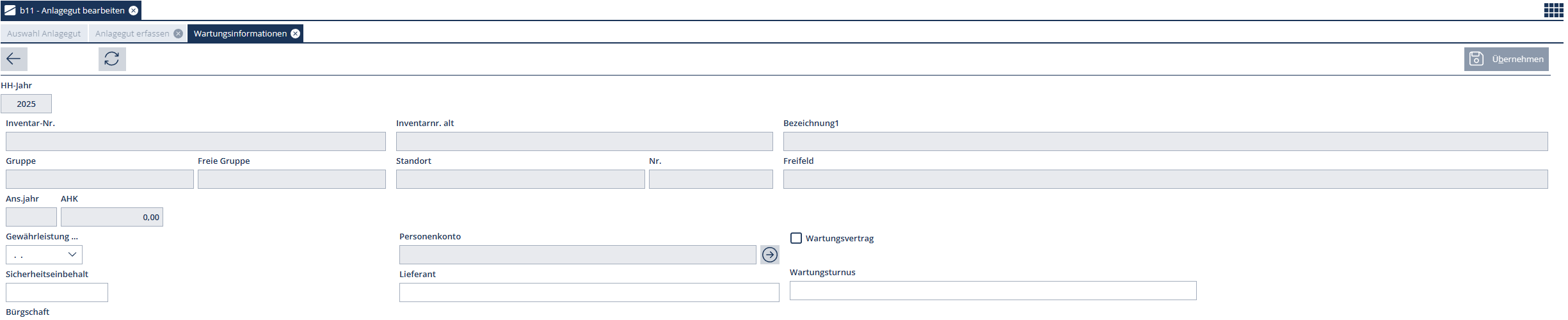Open the app grid menu icon
The height and width of the screenshot is (320, 1568).
pyautogui.click(x=1553, y=10)
